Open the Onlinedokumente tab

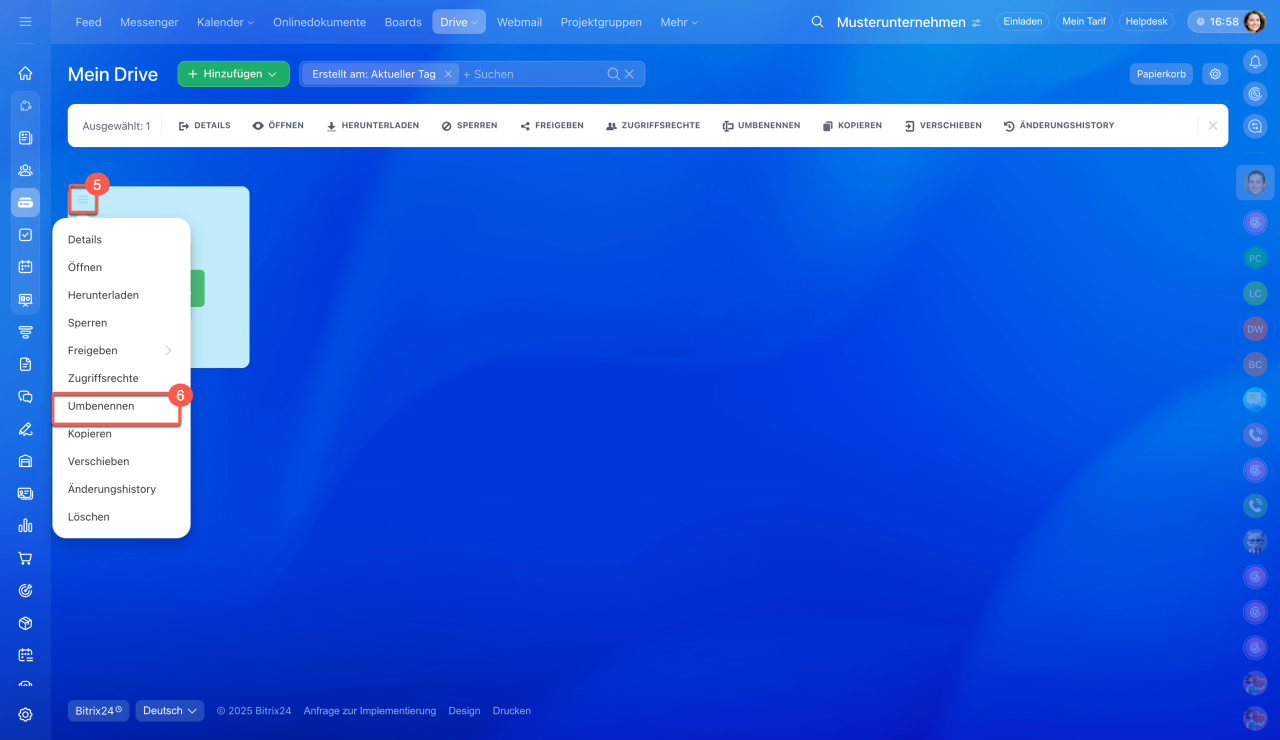[x=319, y=22]
